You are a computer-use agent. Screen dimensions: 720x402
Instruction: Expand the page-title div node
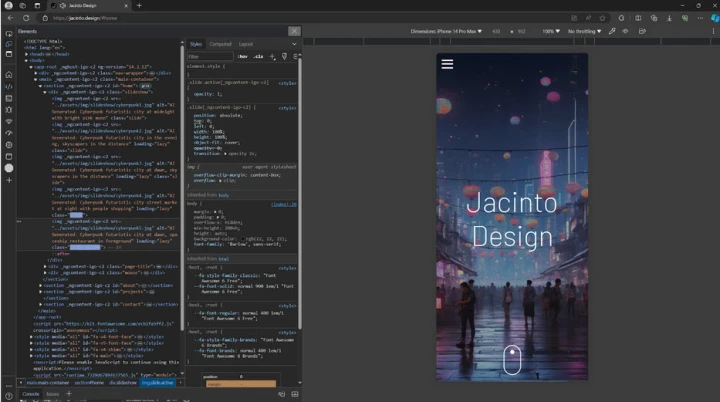pyautogui.click(x=45, y=266)
